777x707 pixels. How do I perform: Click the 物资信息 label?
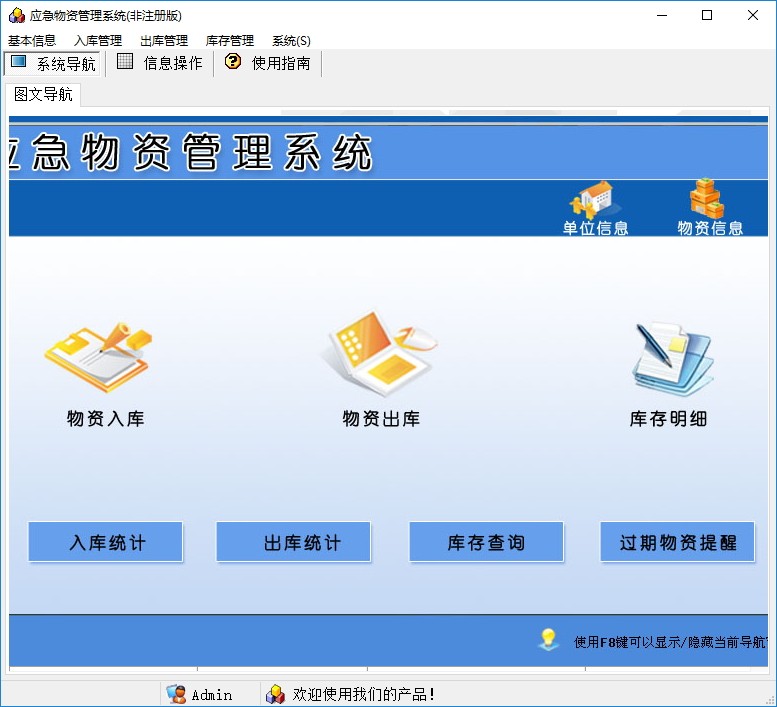(710, 228)
